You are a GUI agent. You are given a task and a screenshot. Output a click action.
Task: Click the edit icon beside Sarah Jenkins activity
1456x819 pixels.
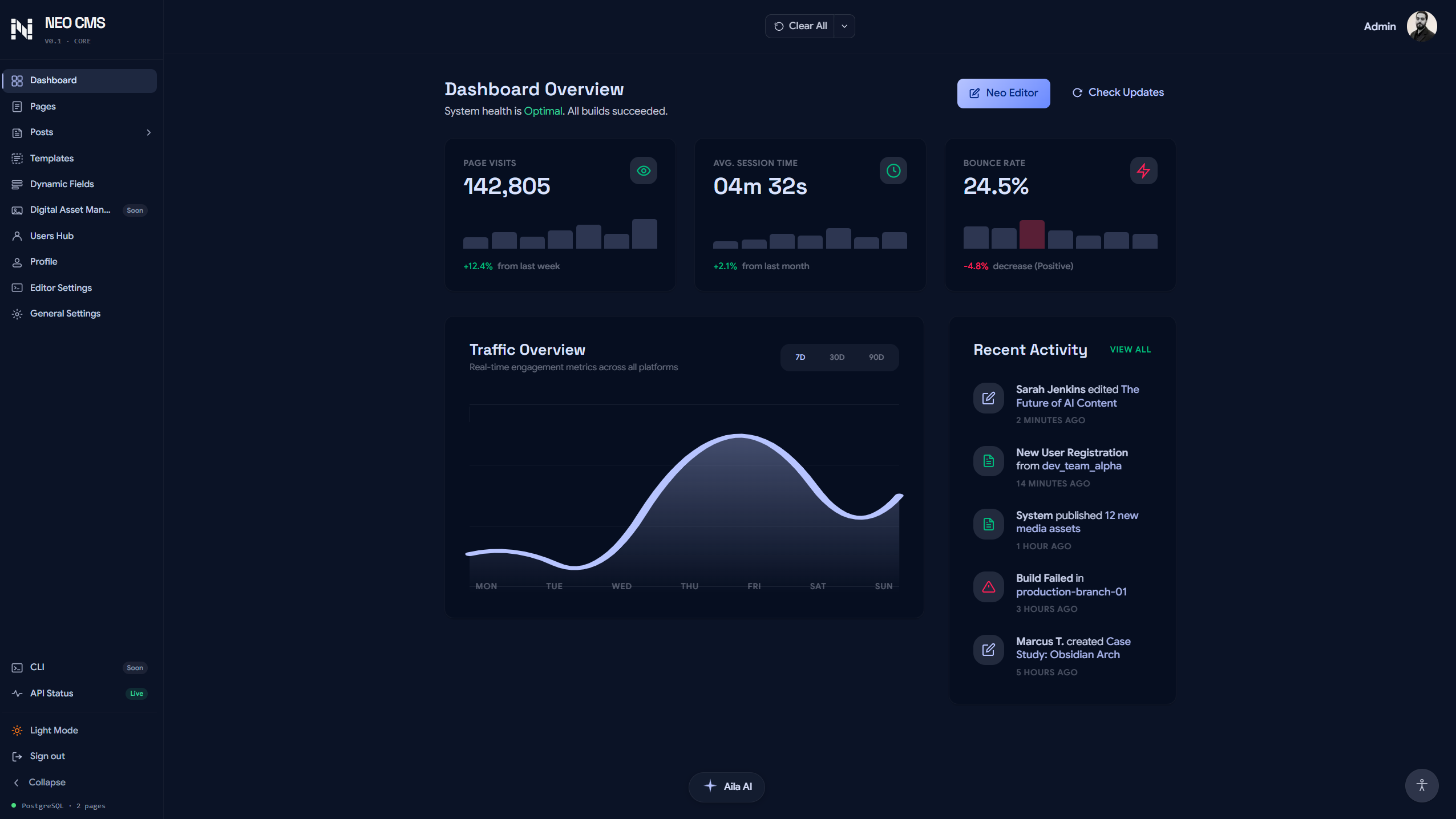pos(988,398)
